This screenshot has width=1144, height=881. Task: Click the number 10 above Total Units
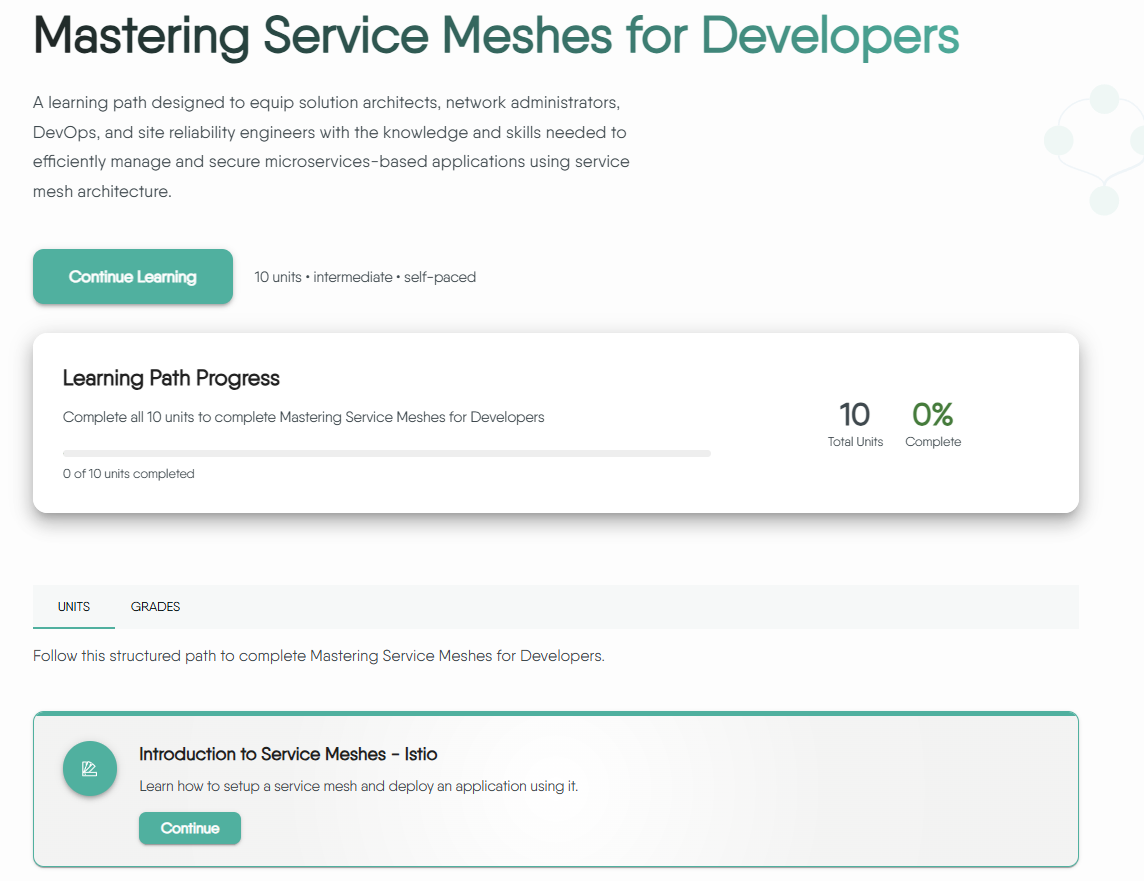point(854,414)
